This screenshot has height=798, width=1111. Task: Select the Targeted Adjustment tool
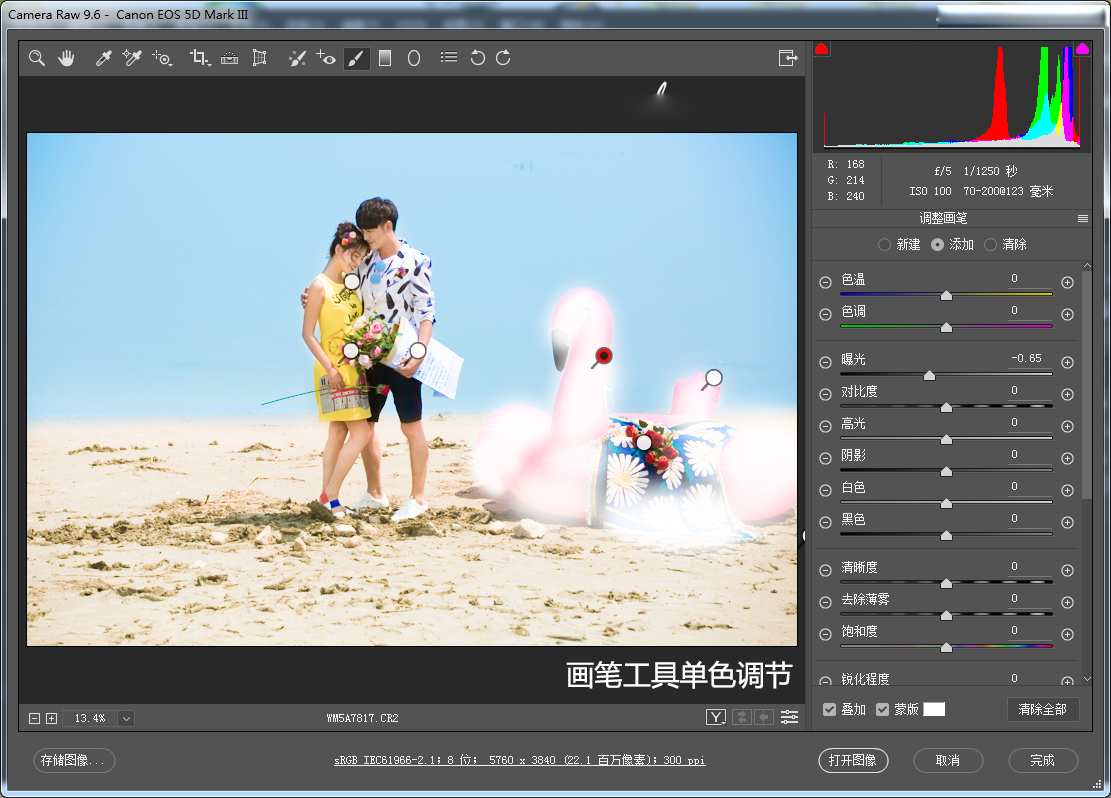pyautogui.click(x=162, y=58)
